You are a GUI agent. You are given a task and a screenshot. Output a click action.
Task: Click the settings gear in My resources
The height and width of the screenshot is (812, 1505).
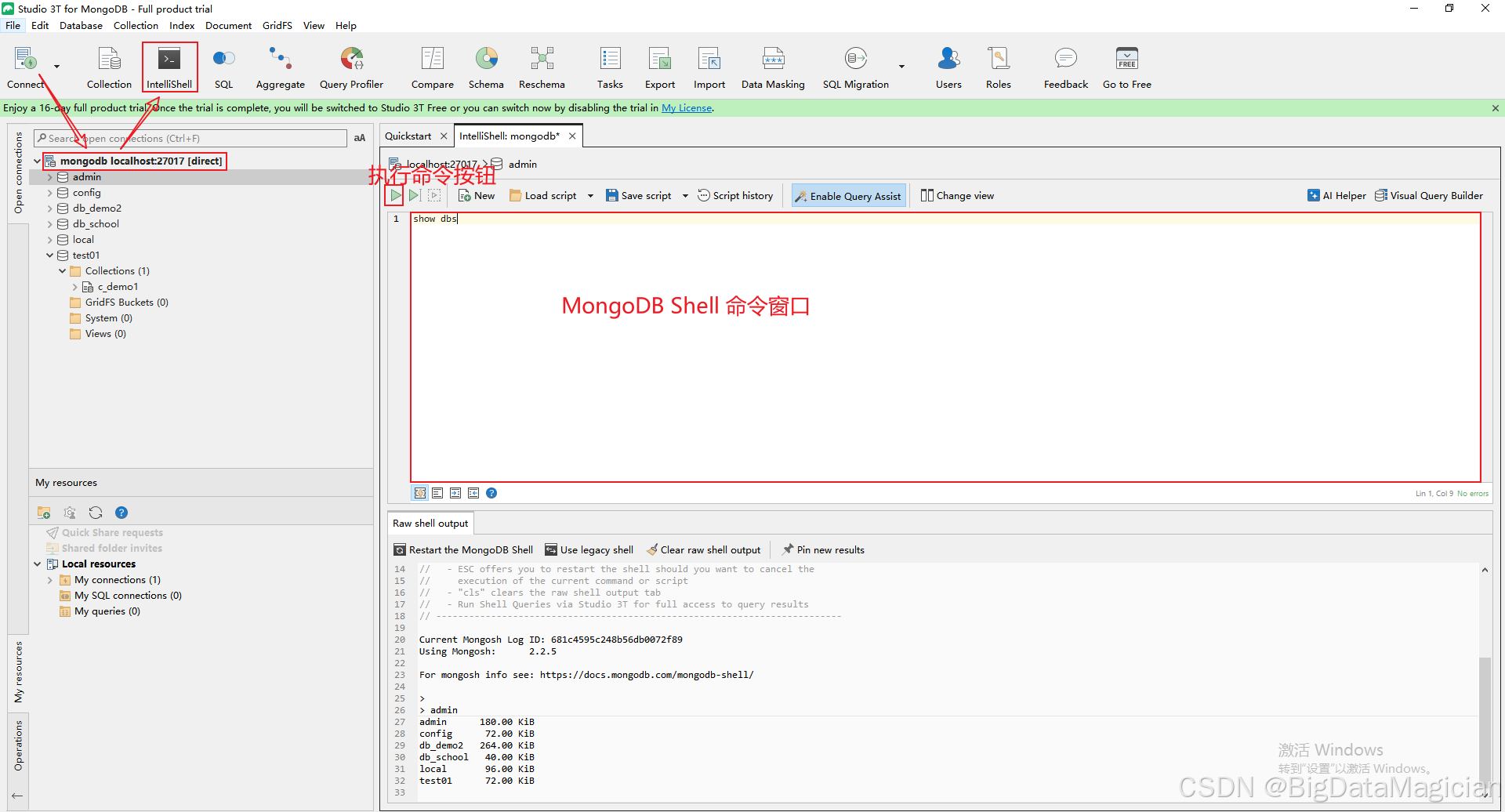[x=70, y=513]
